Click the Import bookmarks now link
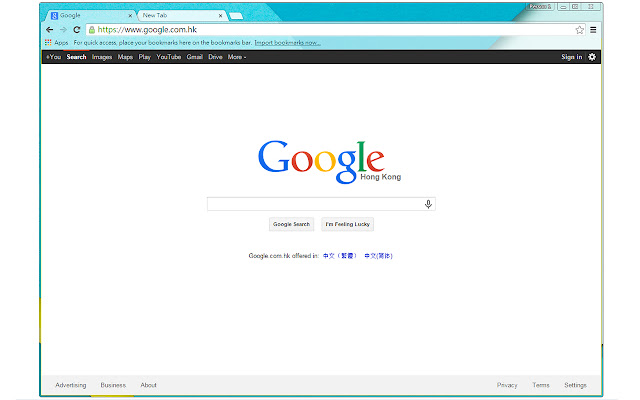Viewport: 640px width, 400px height. (x=287, y=42)
